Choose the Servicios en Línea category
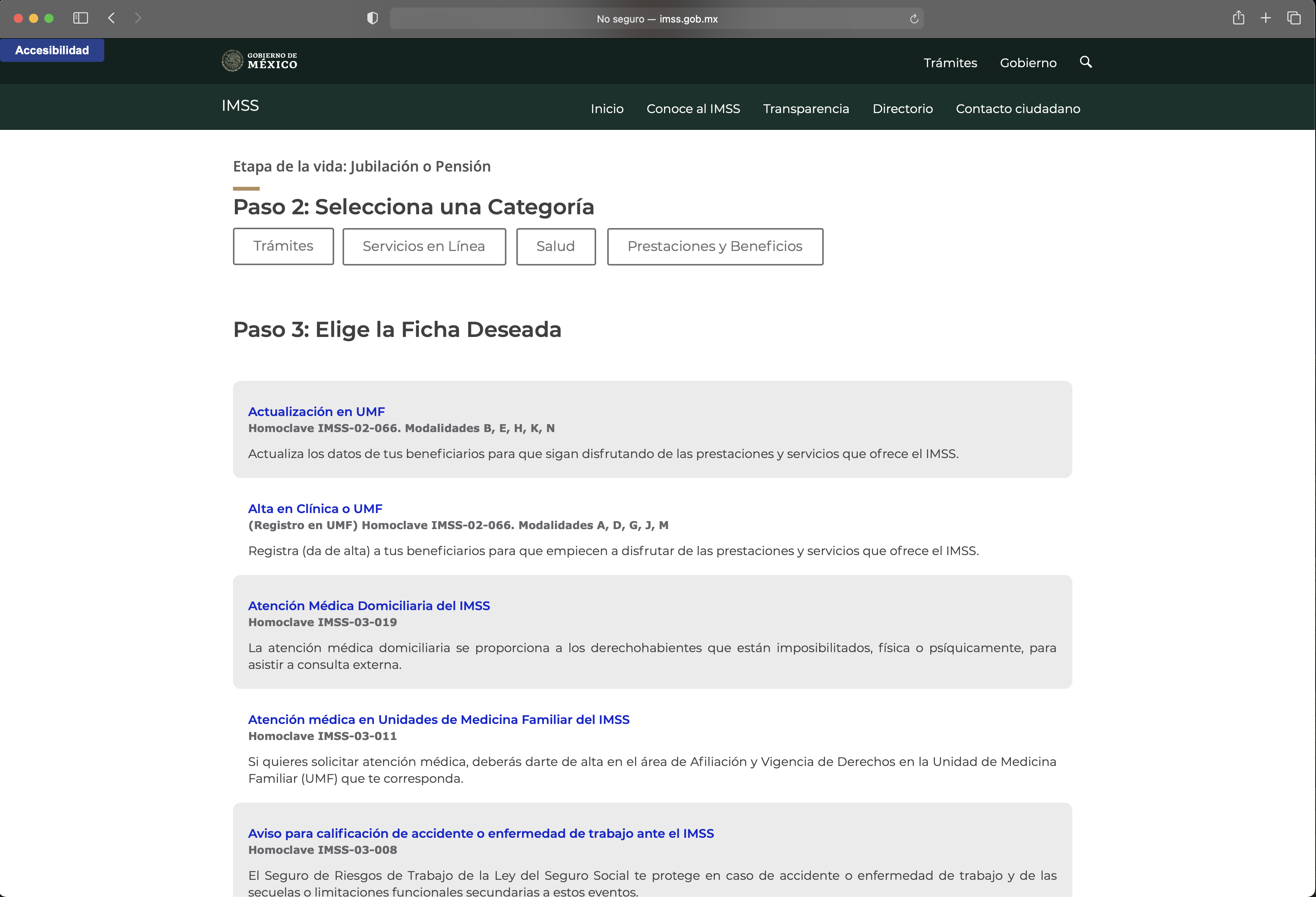1316x897 pixels. [x=424, y=246]
